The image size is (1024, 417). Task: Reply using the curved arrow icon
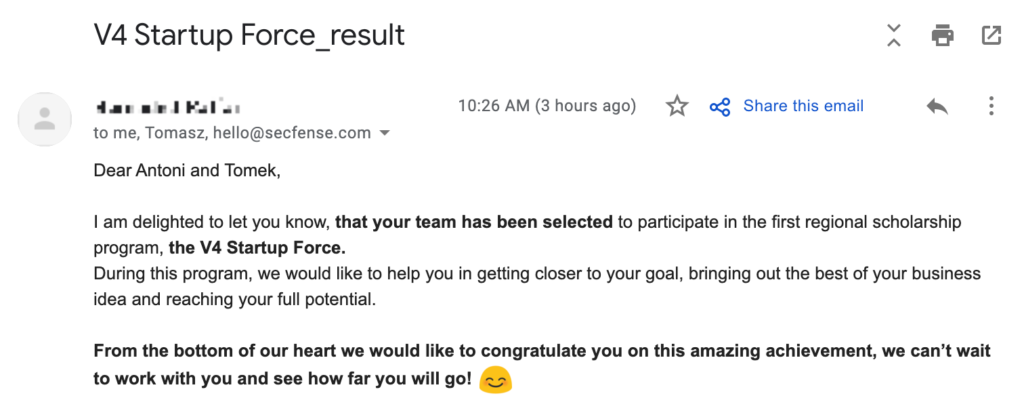click(937, 106)
